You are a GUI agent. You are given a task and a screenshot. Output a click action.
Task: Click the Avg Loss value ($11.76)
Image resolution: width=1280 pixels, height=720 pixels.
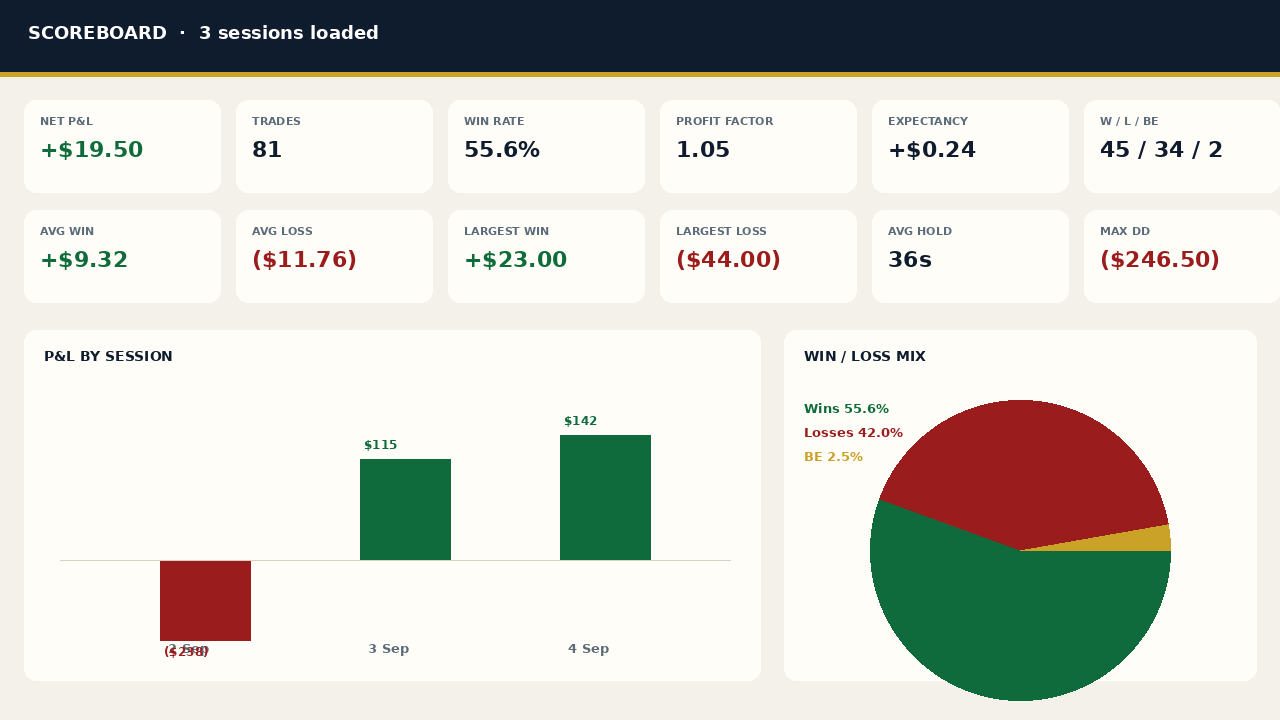tap(304, 261)
